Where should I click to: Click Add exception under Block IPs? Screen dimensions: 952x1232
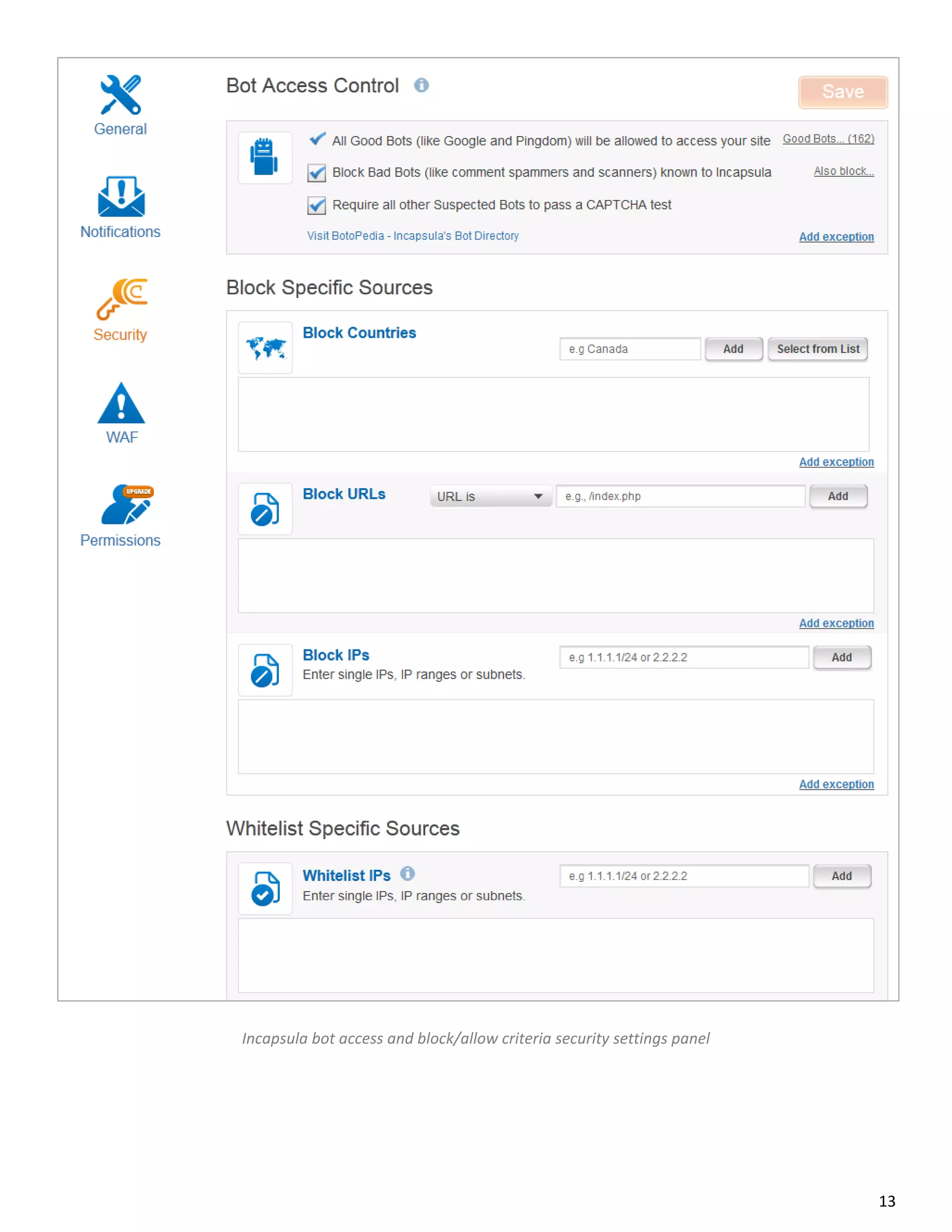pyautogui.click(x=836, y=784)
